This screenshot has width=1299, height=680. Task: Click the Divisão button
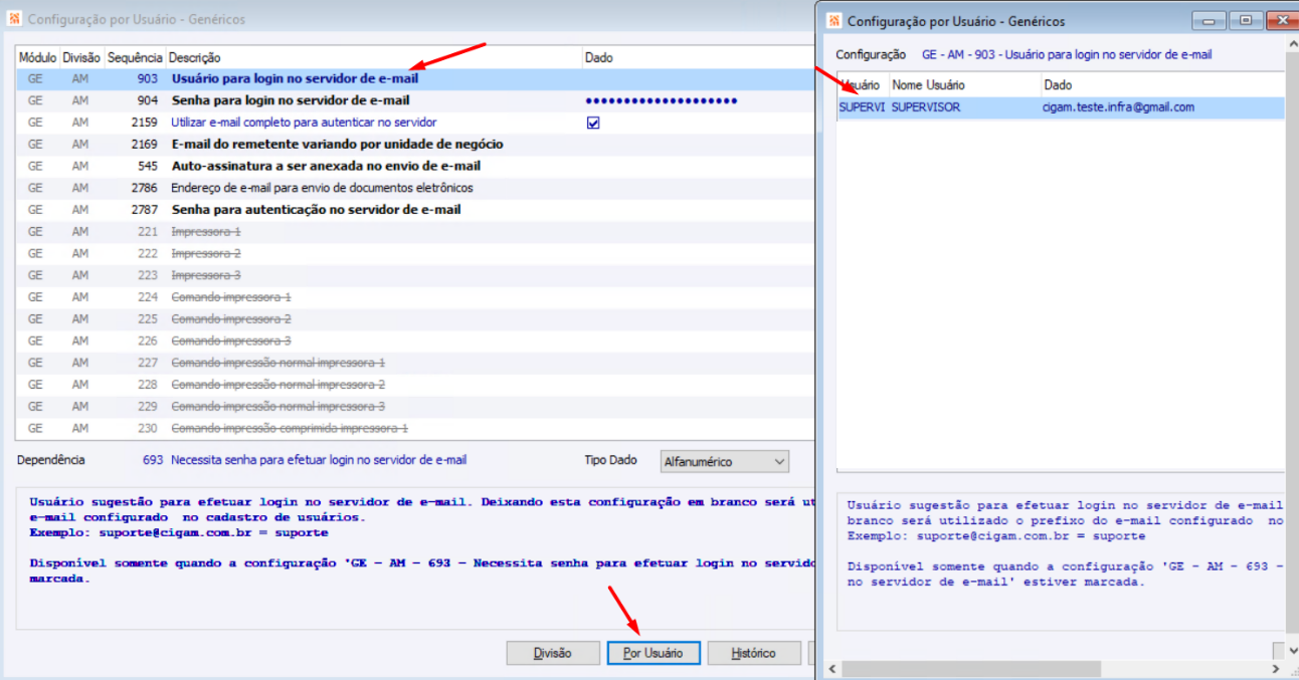click(x=552, y=653)
